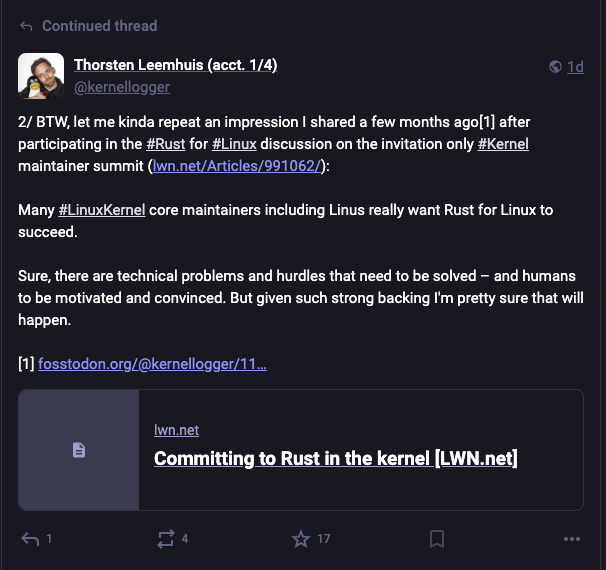Open the #Rust hashtag
Screen dimensions: 606x570
pos(166,144)
